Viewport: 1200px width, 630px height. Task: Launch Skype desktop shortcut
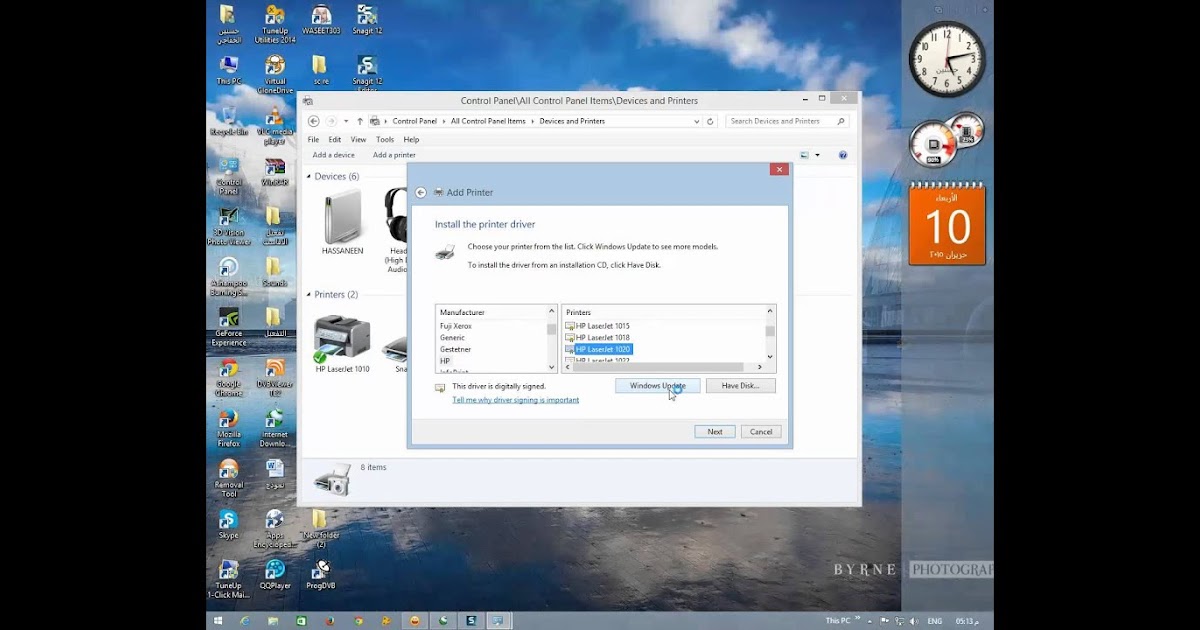click(228, 525)
